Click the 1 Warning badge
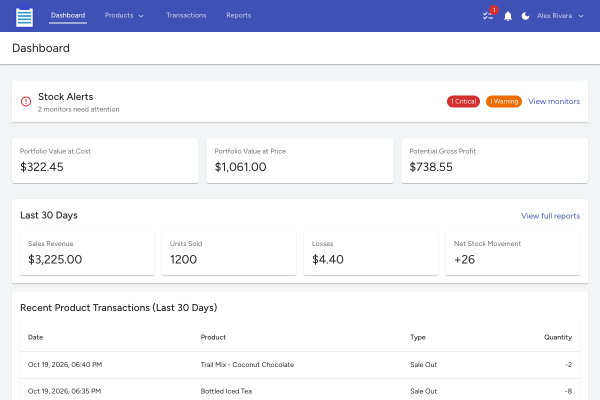The image size is (600, 400). point(504,101)
